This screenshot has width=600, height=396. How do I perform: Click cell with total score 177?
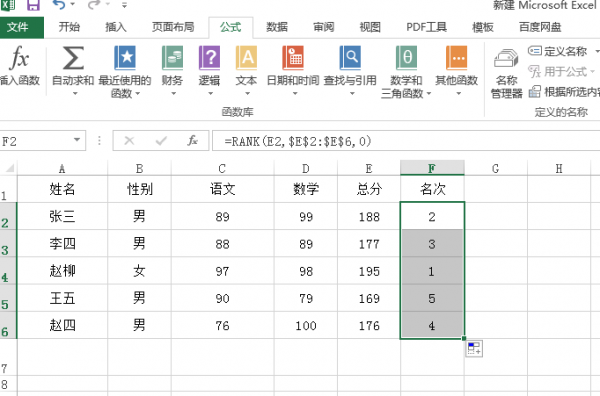pyautogui.click(x=369, y=244)
